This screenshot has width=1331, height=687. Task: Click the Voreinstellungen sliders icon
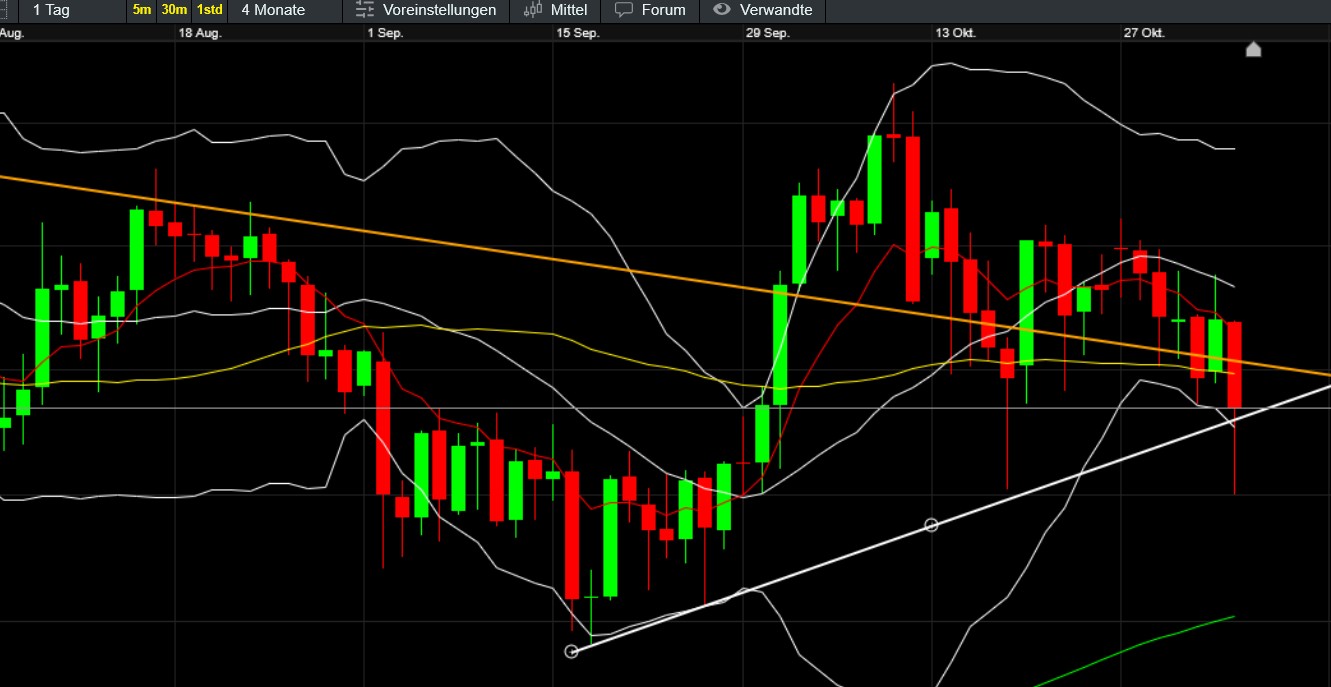365,10
